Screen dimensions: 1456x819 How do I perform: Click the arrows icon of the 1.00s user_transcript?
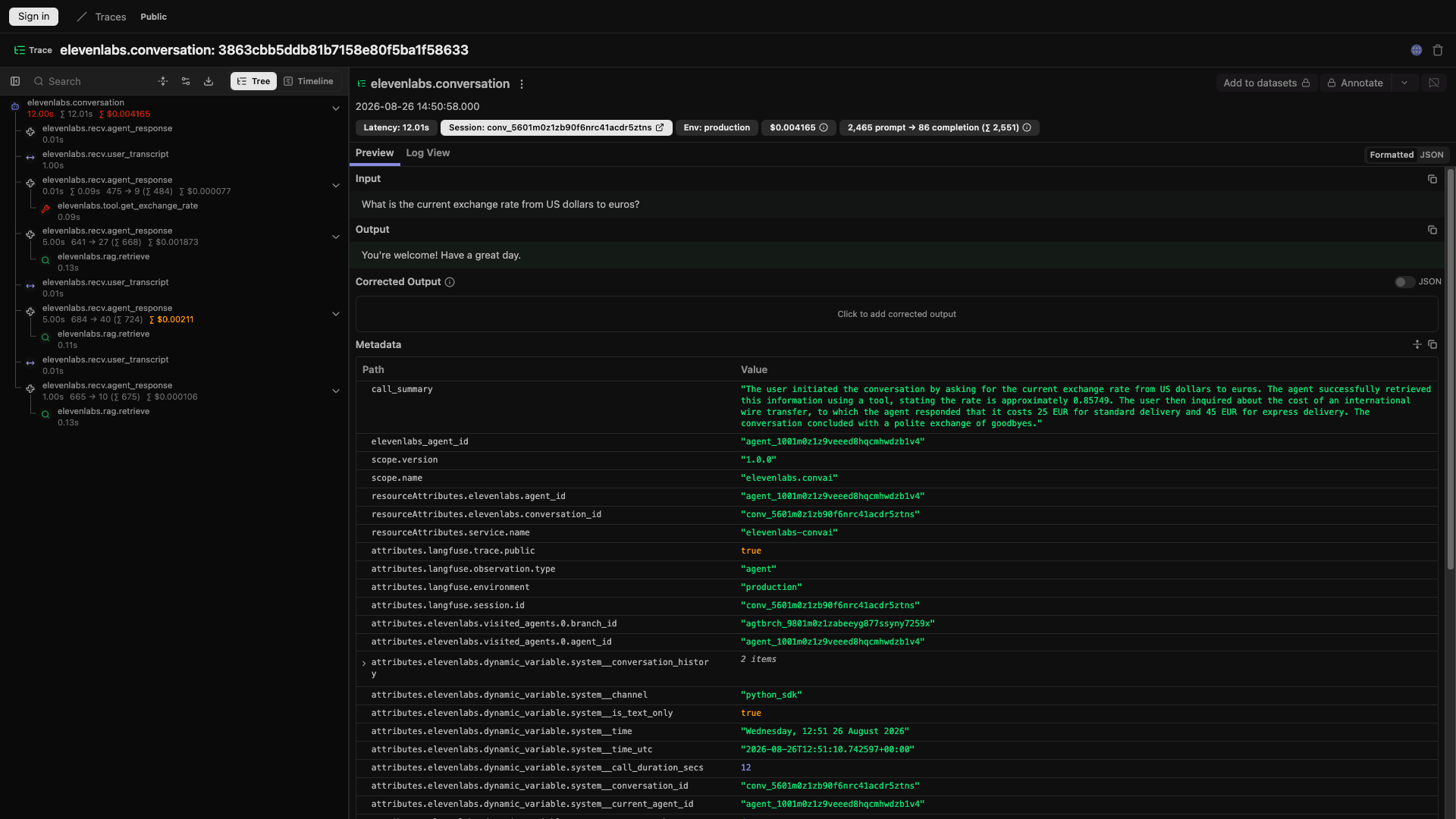coord(30,158)
